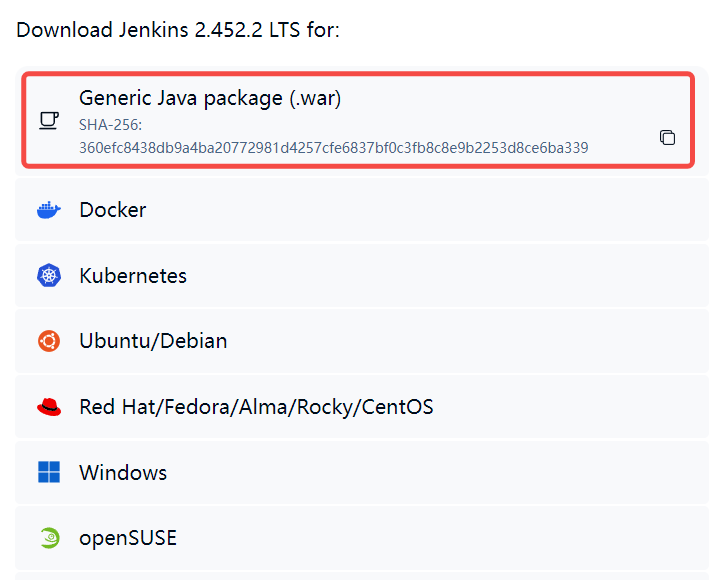Image resolution: width=728 pixels, height=580 pixels.
Task: Click the Java coffee cup icon
Action: [x=48, y=121]
